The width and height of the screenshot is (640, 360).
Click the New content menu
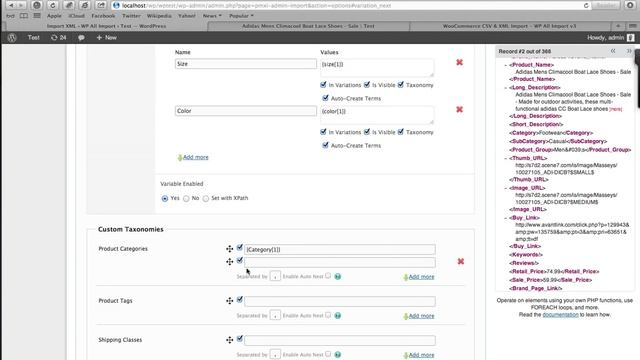107,38
